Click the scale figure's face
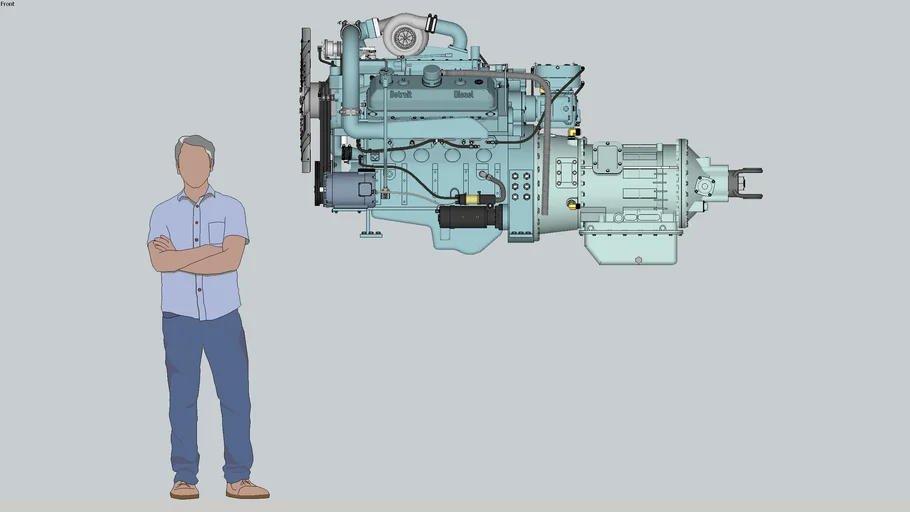The image size is (910, 512). click(194, 164)
